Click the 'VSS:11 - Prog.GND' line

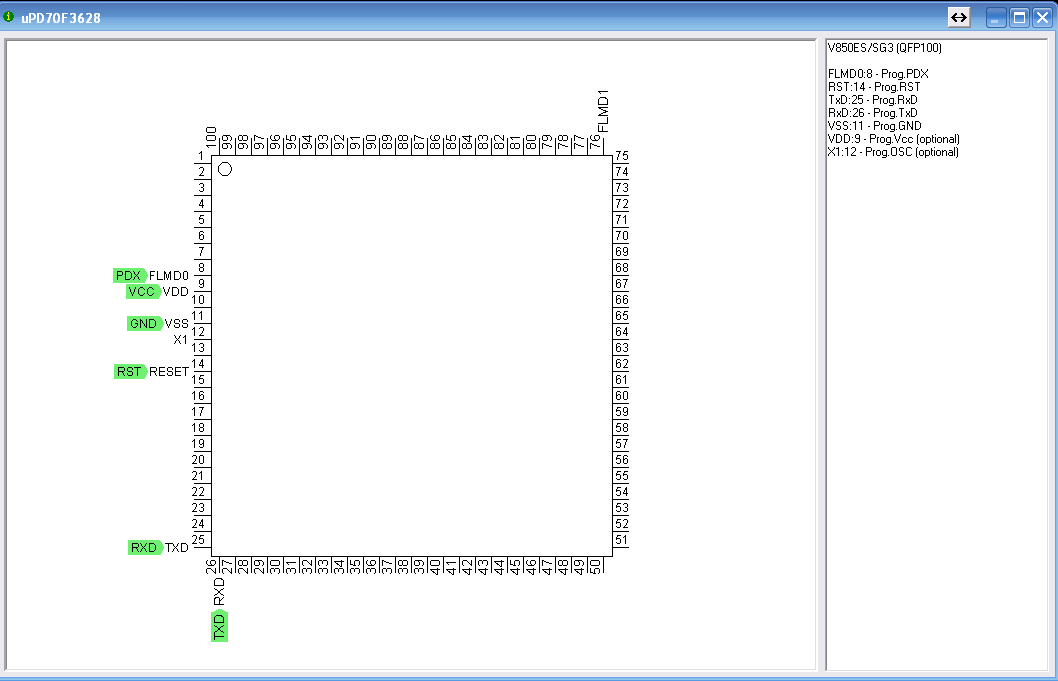[x=874, y=126]
